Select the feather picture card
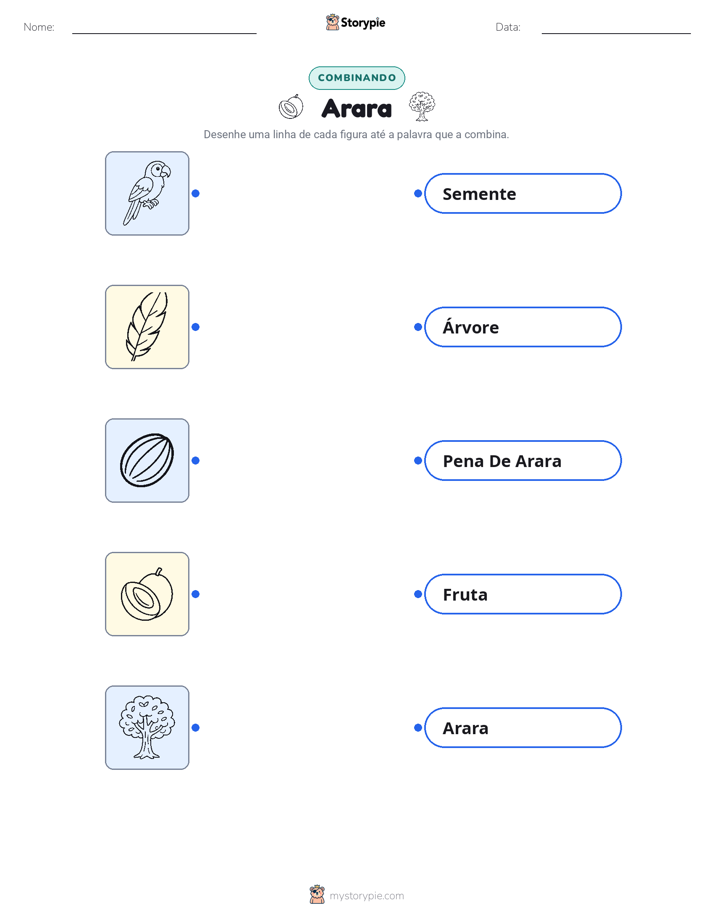The width and height of the screenshot is (714, 924). pyautogui.click(x=147, y=327)
